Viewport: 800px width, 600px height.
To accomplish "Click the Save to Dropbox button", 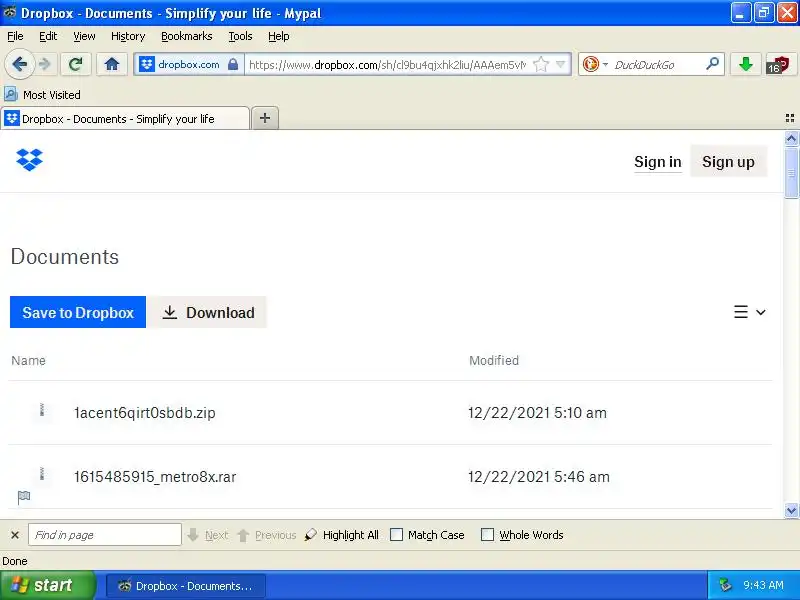I will pyautogui.click(x=78, y=312).
